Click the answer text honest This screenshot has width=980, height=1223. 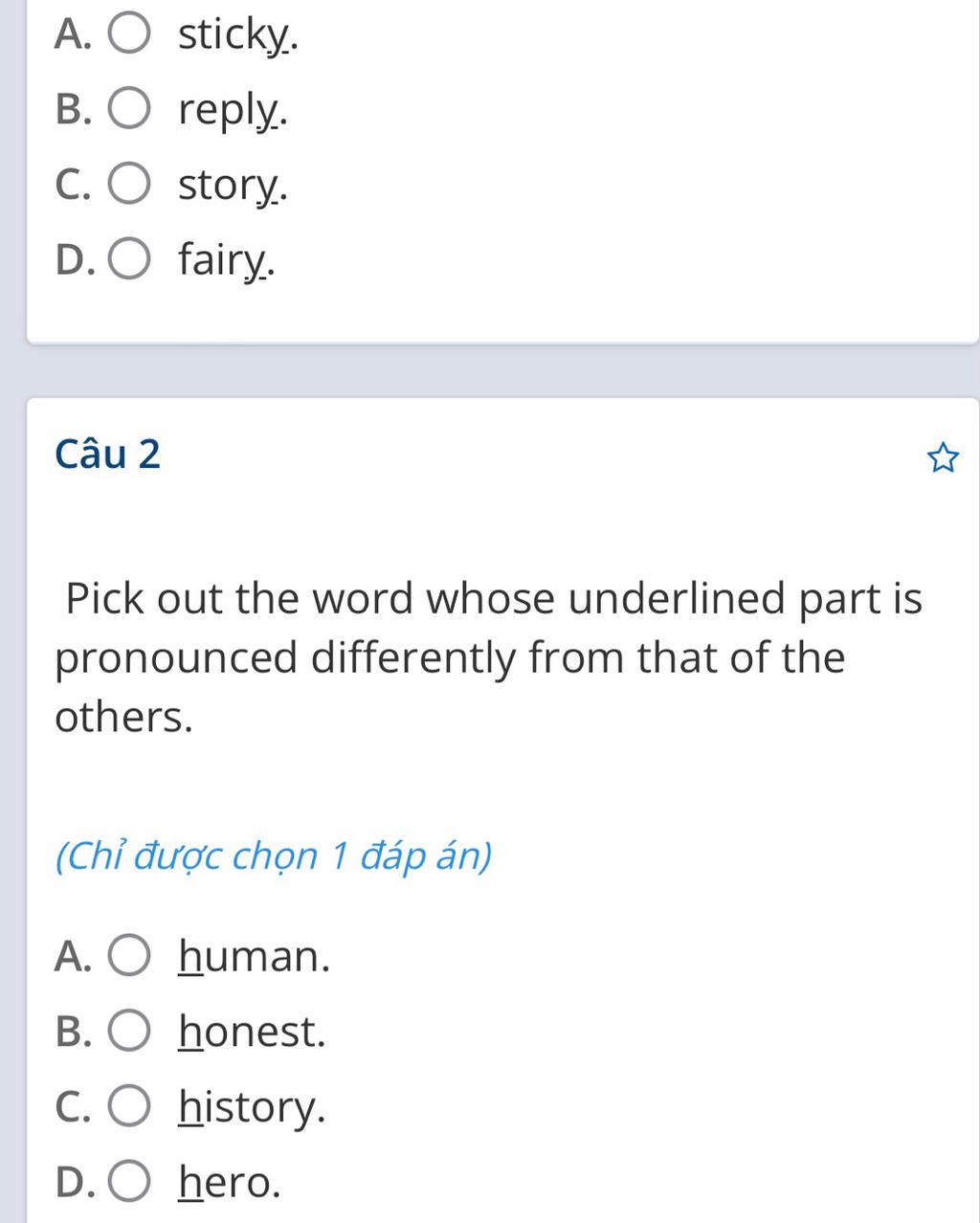tap(252, 1033)
